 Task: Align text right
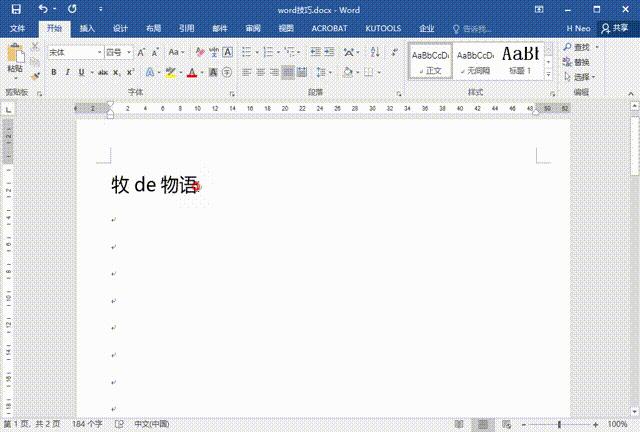coord(274,73)
